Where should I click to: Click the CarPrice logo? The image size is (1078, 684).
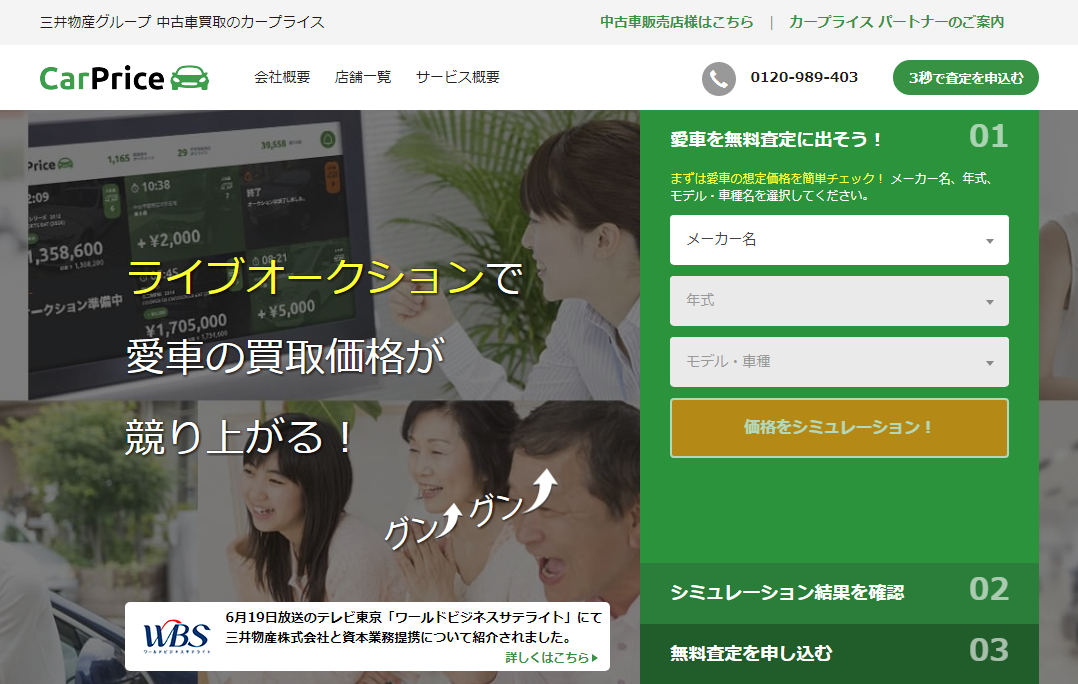click(101, 78)
